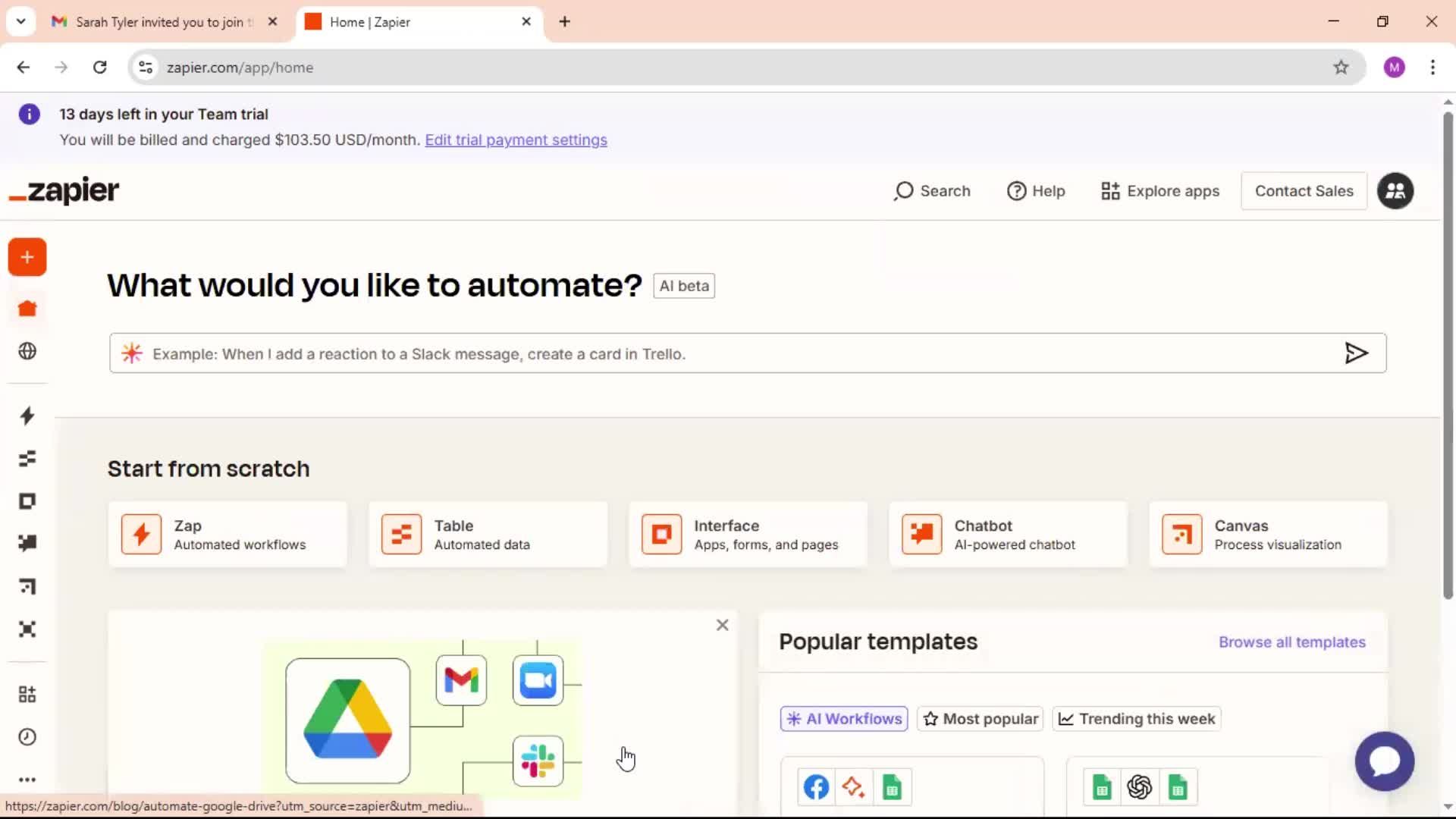Open the Interfaces icon in the sidebar

pos(27,501)
